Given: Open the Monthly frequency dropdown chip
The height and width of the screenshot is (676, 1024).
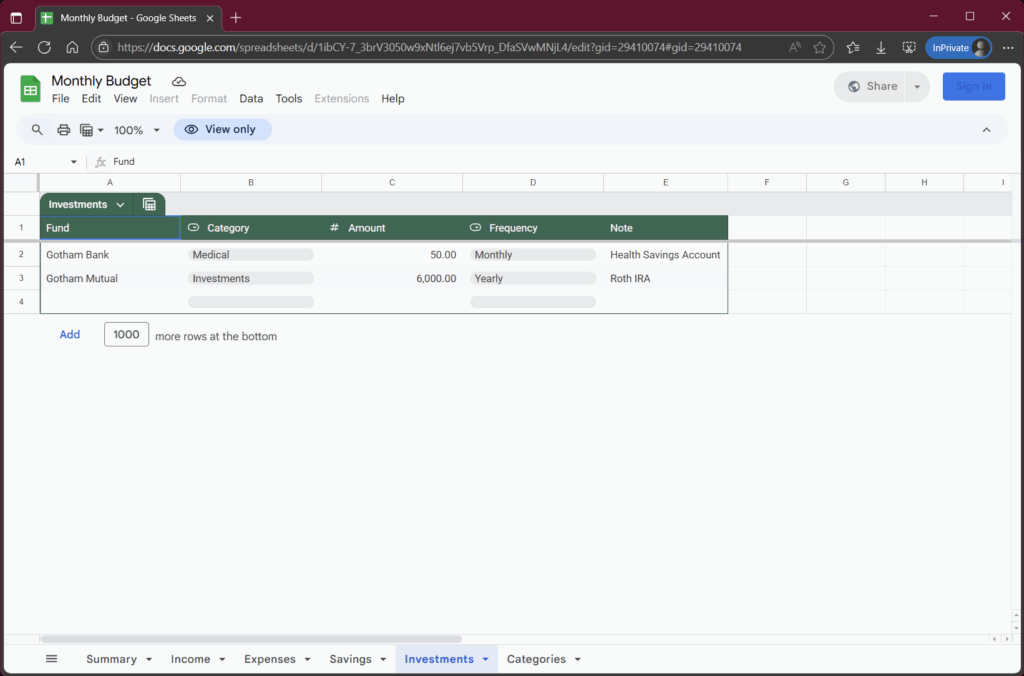Looking at the screenshot, I should (533, 255).
